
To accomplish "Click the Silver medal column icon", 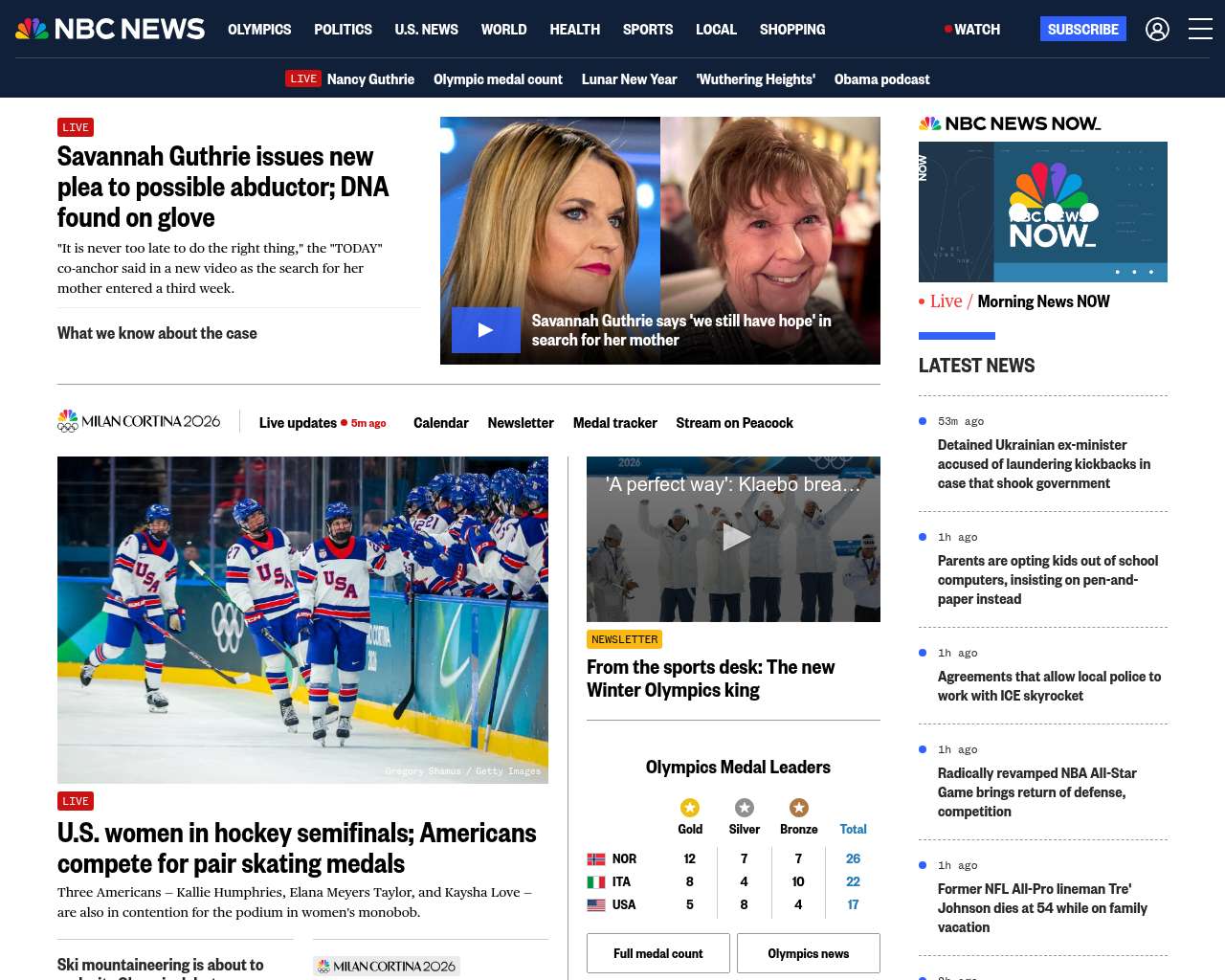I will (745, 808).
